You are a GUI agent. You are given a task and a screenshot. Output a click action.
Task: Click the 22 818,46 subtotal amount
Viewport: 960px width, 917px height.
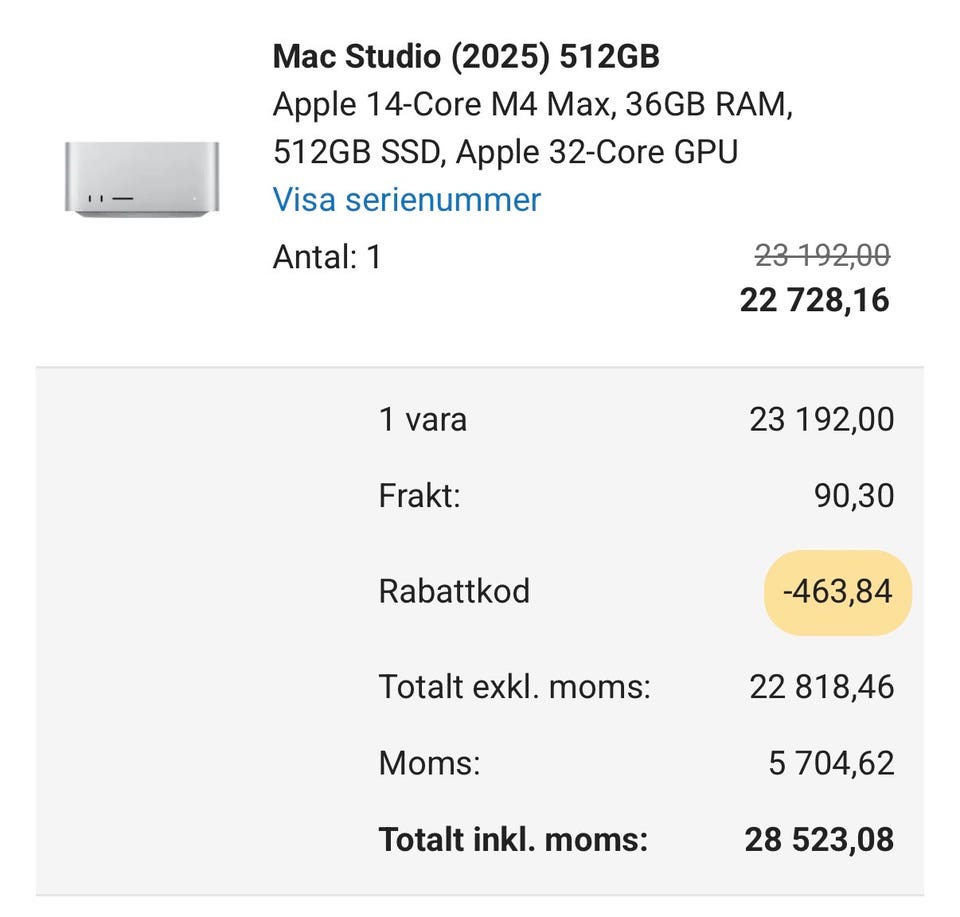tap(821, 687)
